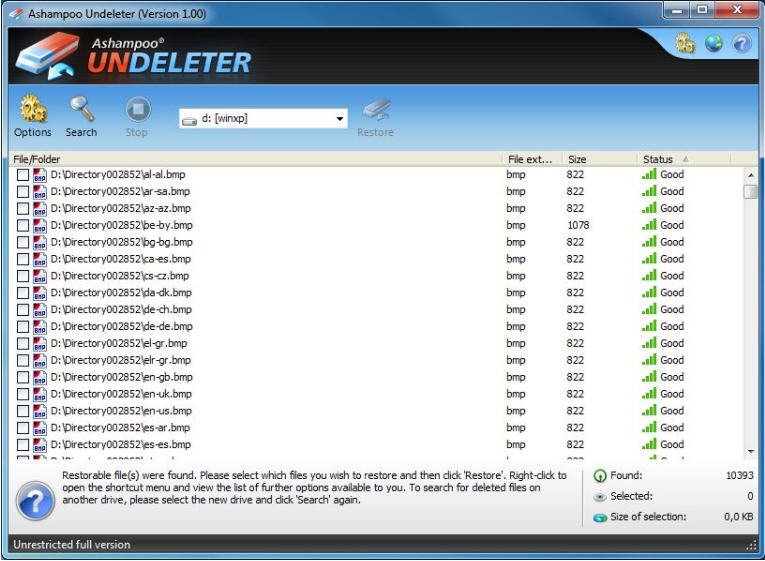Click the Ashampoo Undeleter eraser logo
Viewport: 765px width, 561px height.
coord(48,56)
